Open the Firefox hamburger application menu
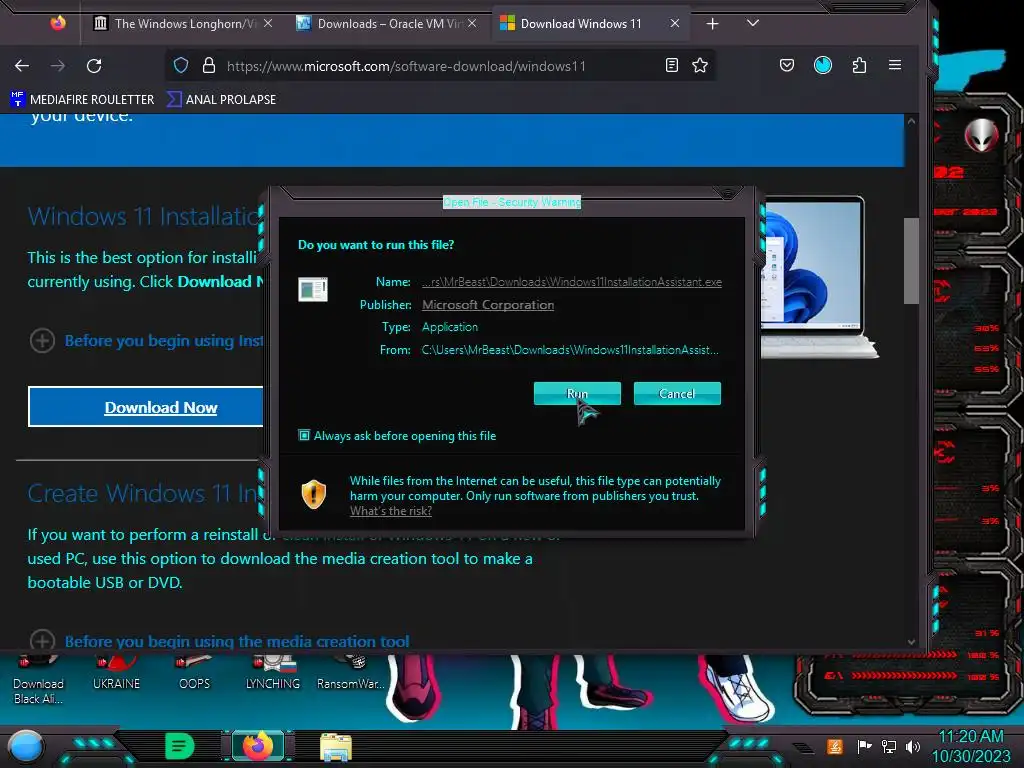This screenshot has height=768, width=1024. (895, 65)
